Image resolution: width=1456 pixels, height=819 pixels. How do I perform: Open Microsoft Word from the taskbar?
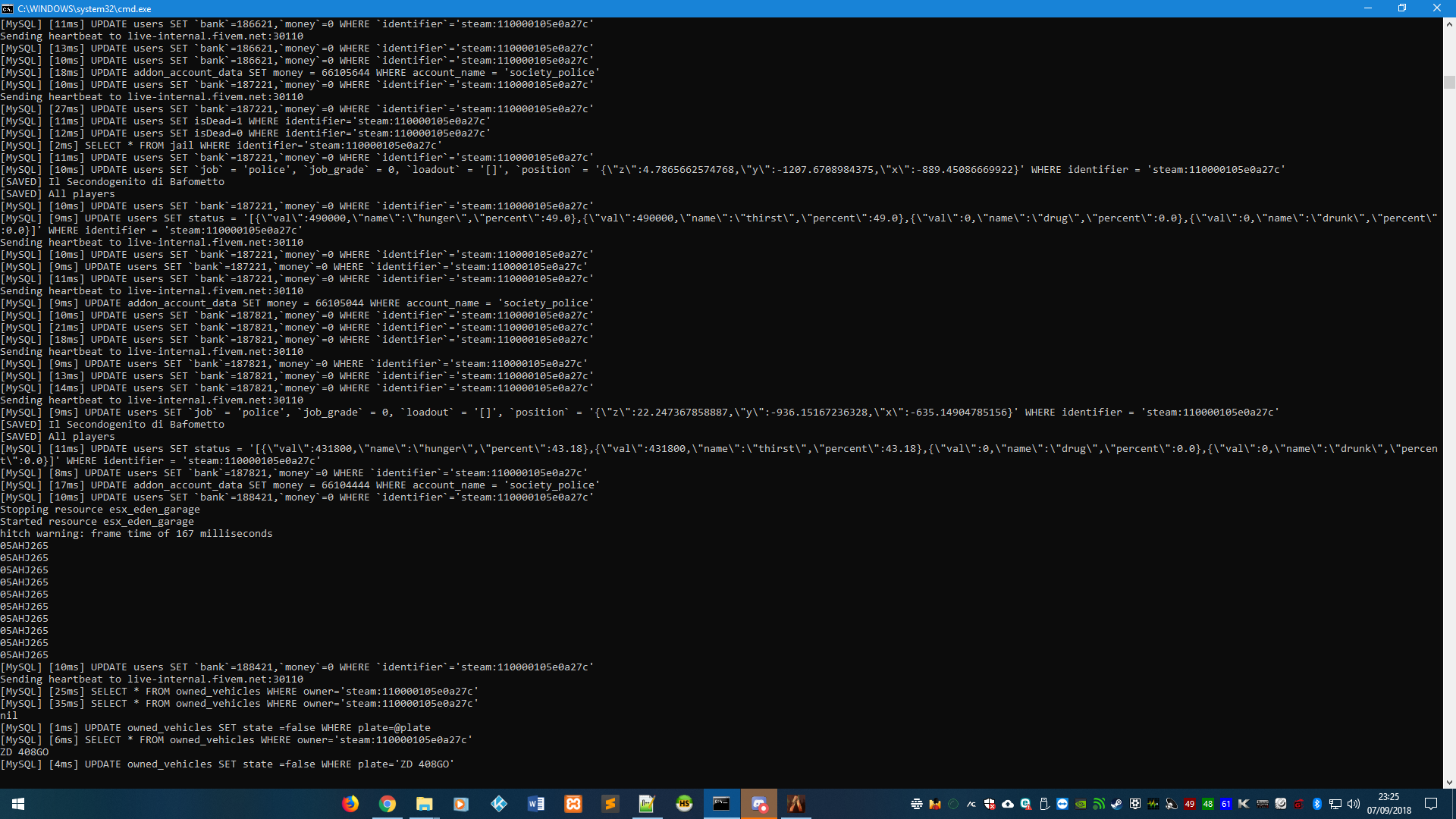[537, 804]
